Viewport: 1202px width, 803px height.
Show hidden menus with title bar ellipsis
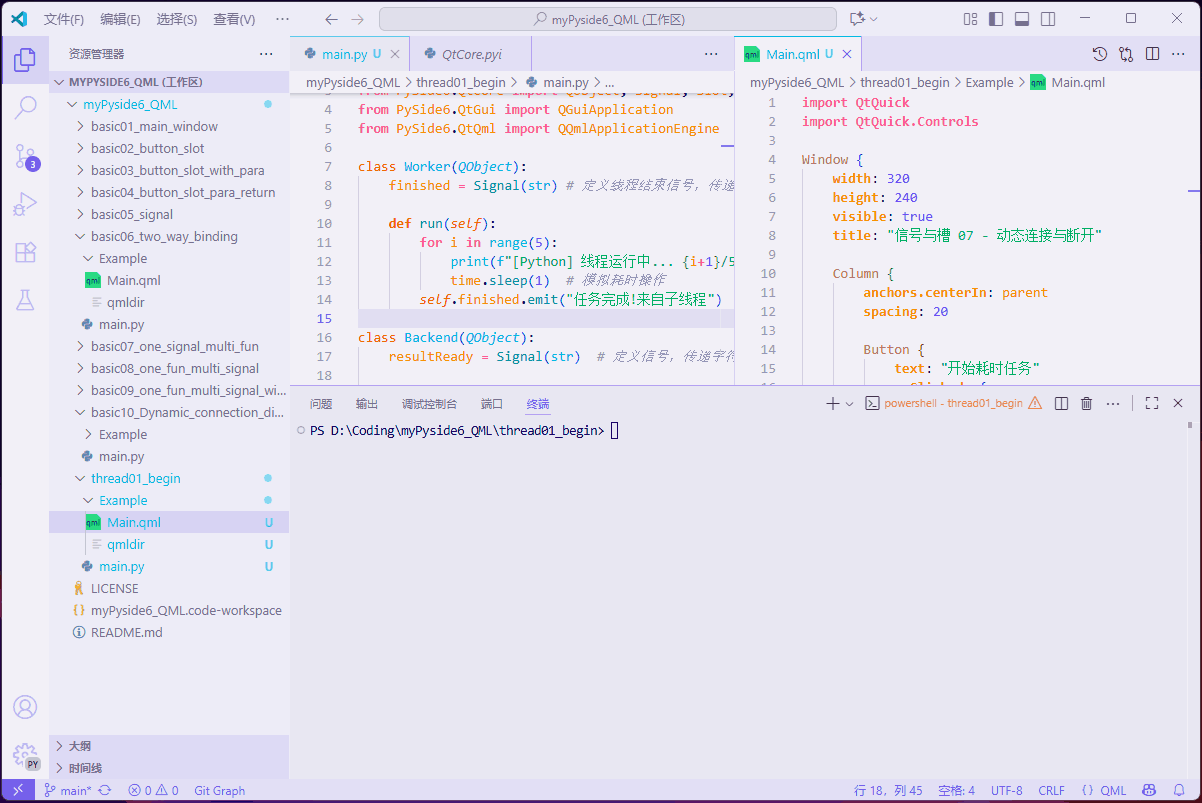tap(282, 19)
